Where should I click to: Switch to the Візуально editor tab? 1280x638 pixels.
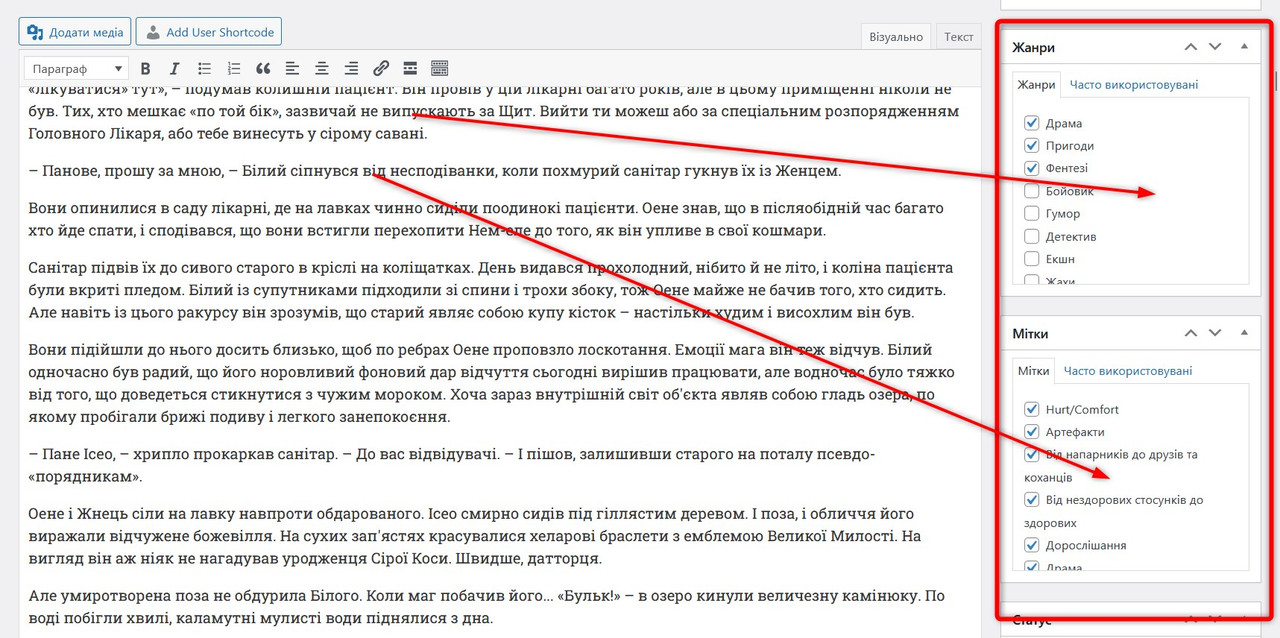pyautogui.click(x=896, y=37)
